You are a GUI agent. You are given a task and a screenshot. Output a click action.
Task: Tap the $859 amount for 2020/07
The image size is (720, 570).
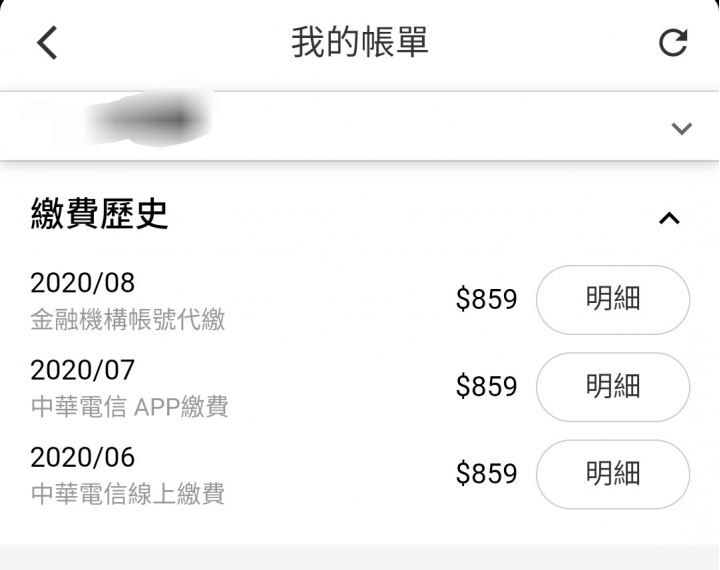click(x=486, y=386)
